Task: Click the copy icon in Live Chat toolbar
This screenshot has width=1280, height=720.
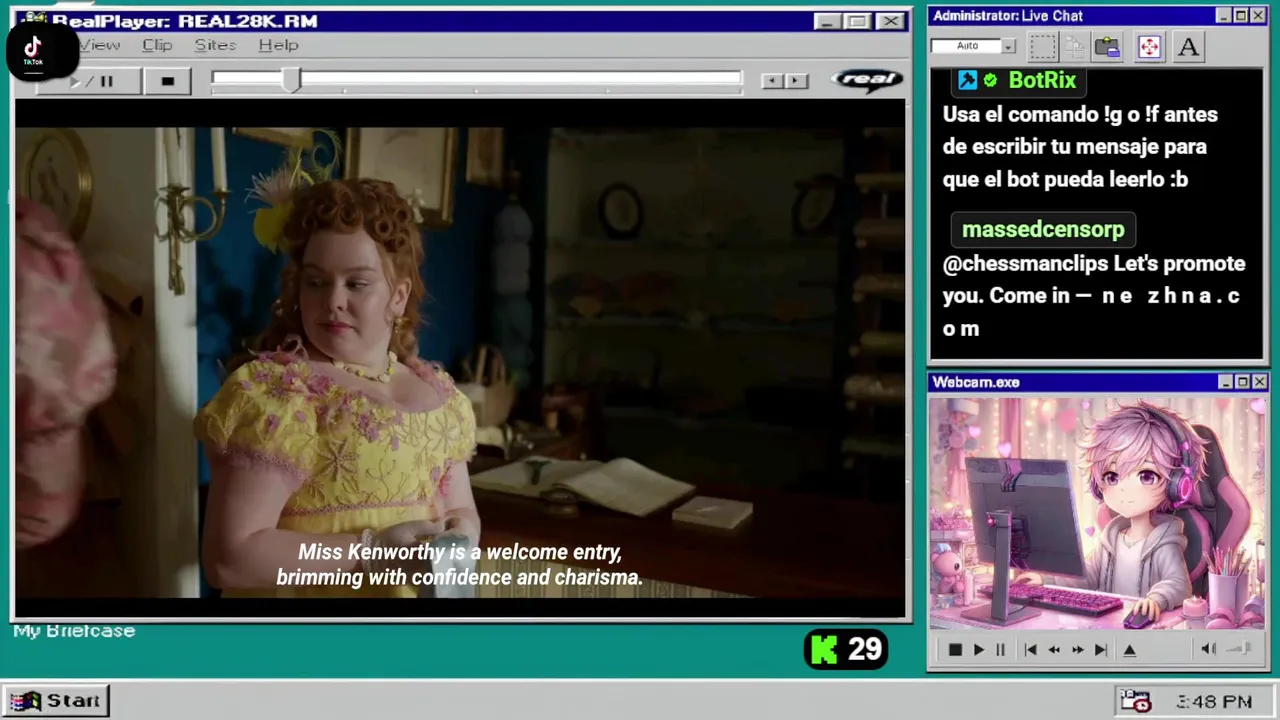Action: click(x=1075, y=47)
